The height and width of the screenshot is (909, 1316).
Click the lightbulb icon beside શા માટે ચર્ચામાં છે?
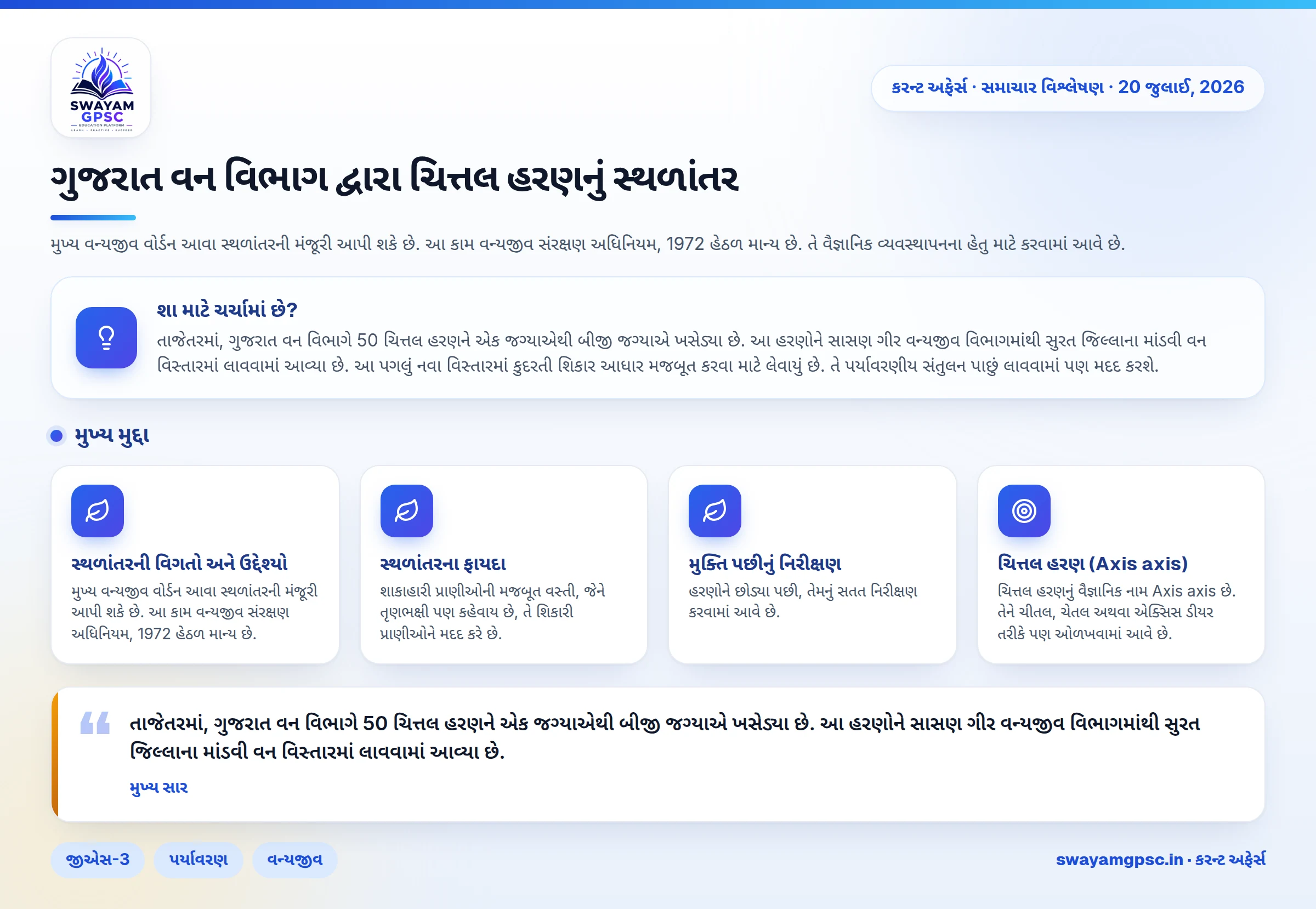tap(106, 338)
